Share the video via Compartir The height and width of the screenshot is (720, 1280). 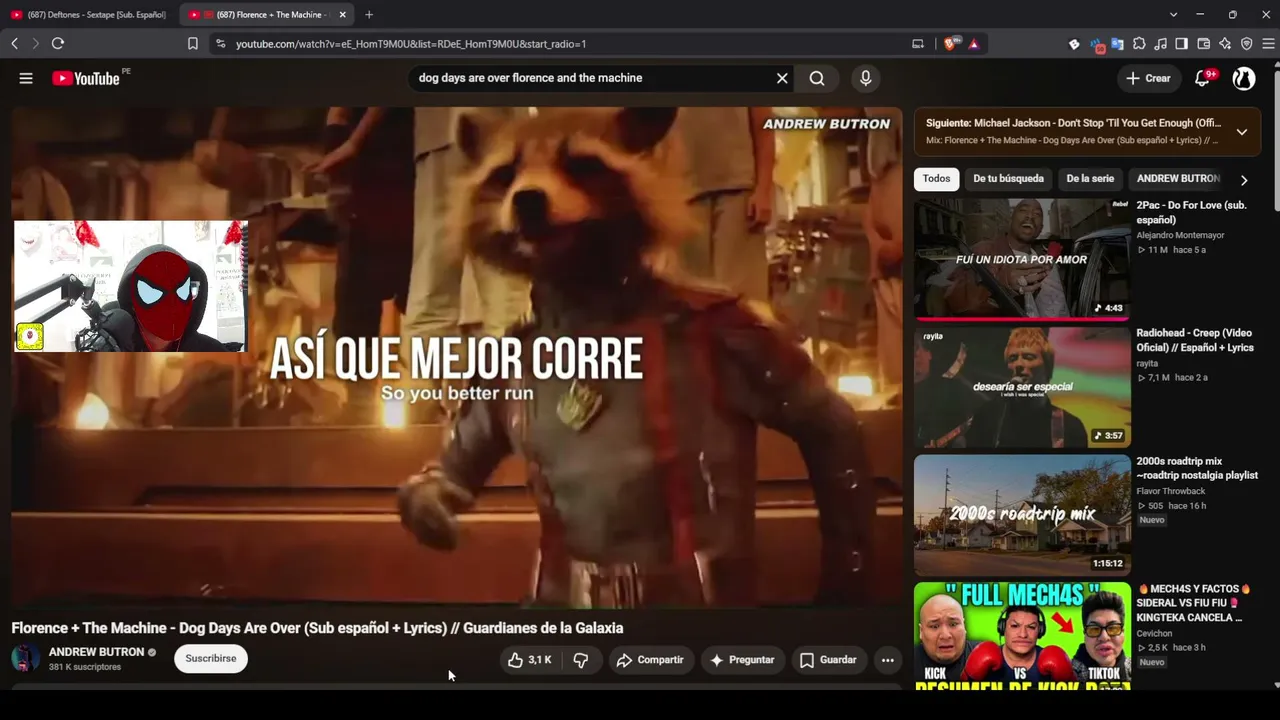coord(650,660)
